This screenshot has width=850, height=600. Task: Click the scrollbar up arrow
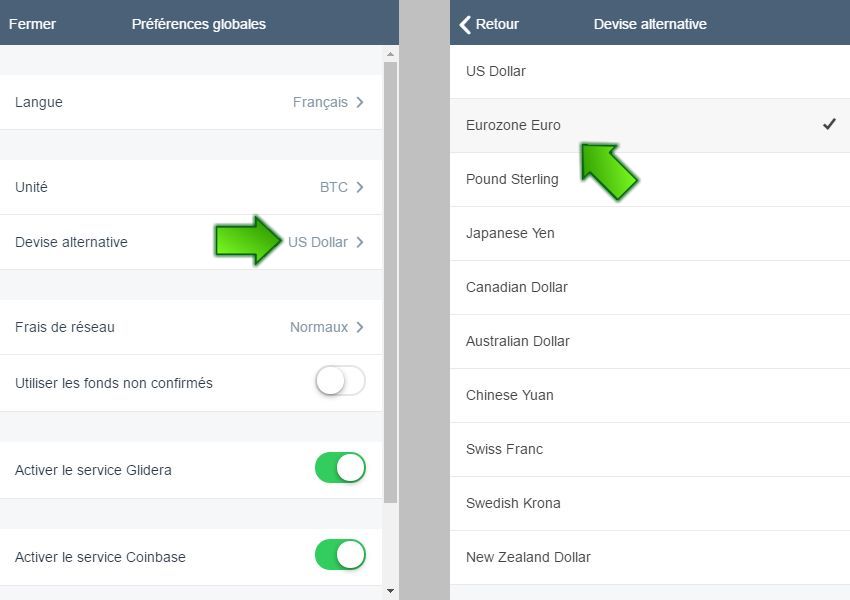click(390, 53)
